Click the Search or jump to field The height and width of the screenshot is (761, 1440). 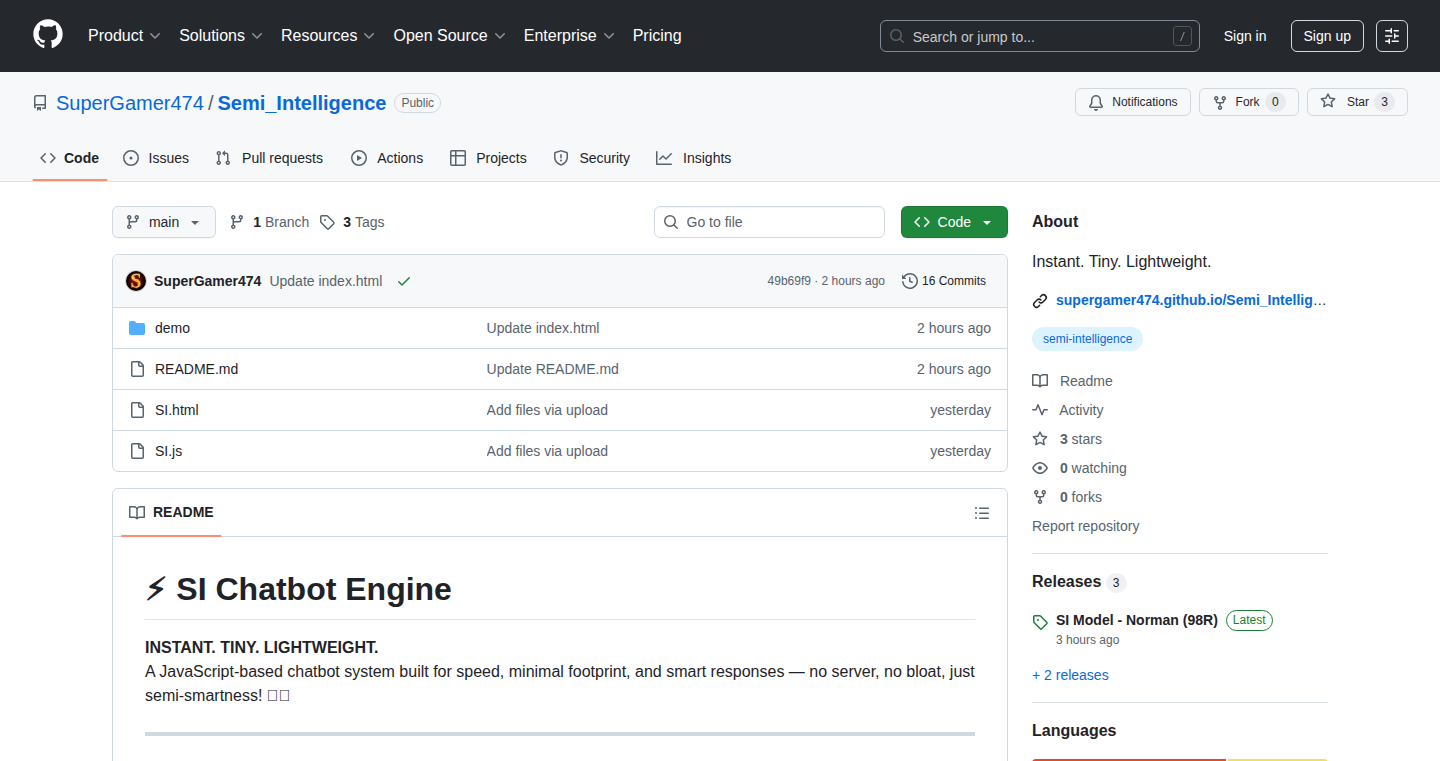click(x=1040, y=36)
